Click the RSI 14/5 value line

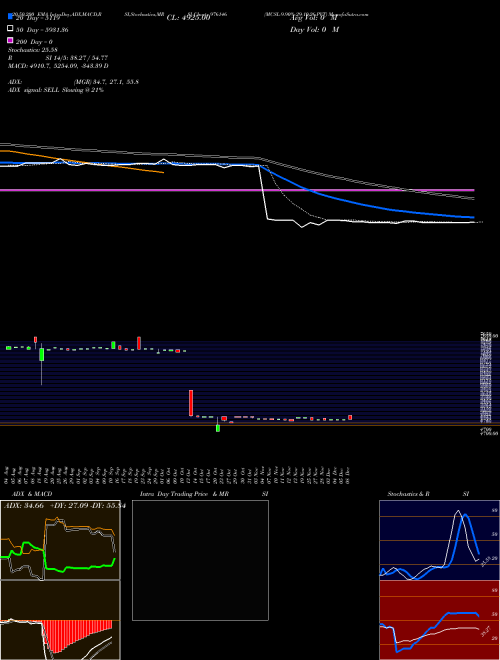click(x=58, y=58)
